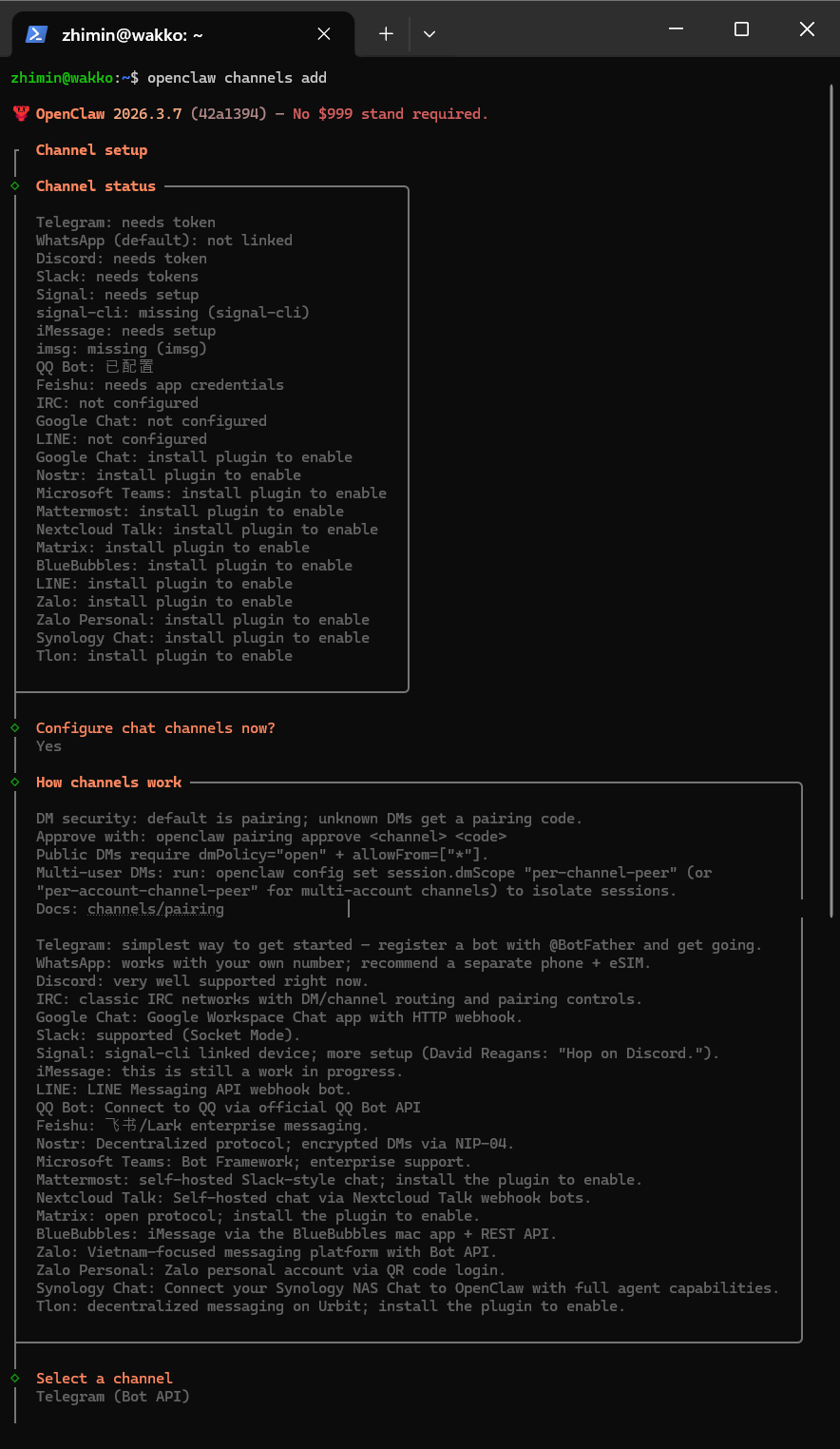Place the cursor at the blinking terminal caret
This screenshot has height=1449, width=840.
(x=348, y=908)
